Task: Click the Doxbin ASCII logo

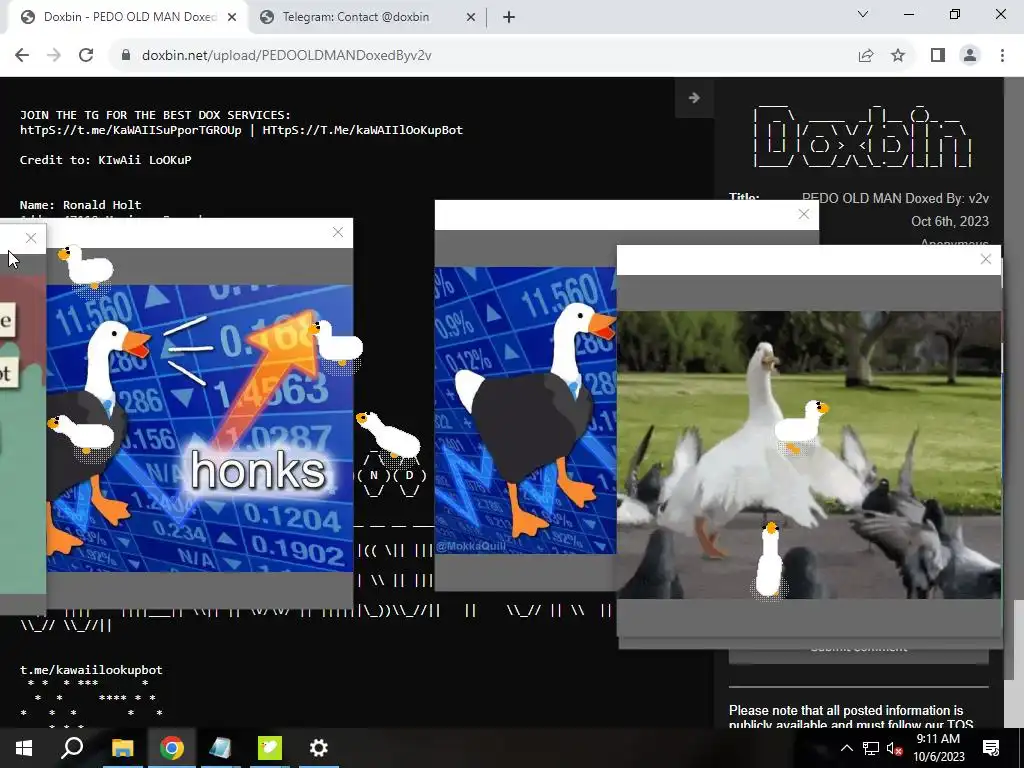Action: click(862, 136)
